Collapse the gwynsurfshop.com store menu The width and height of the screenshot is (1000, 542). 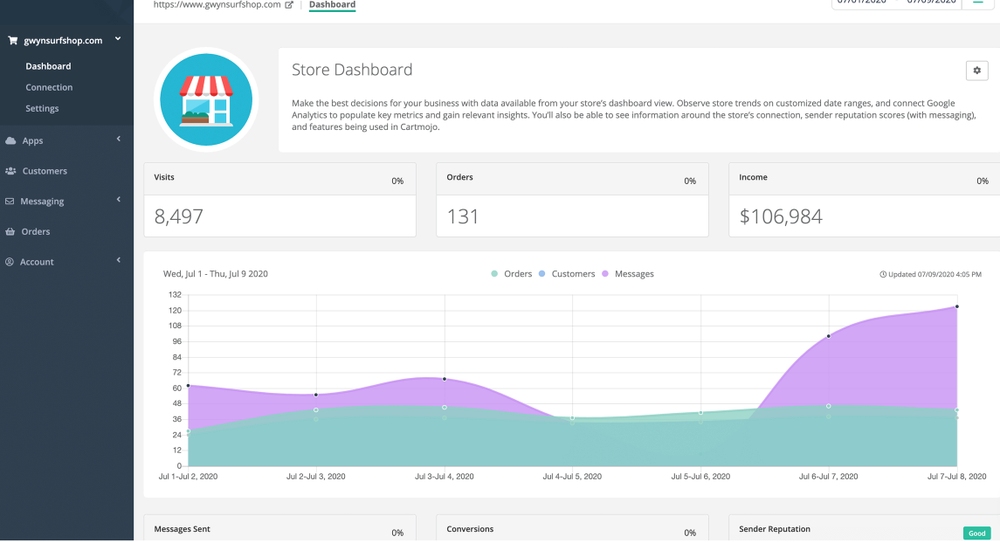[118, 40]
